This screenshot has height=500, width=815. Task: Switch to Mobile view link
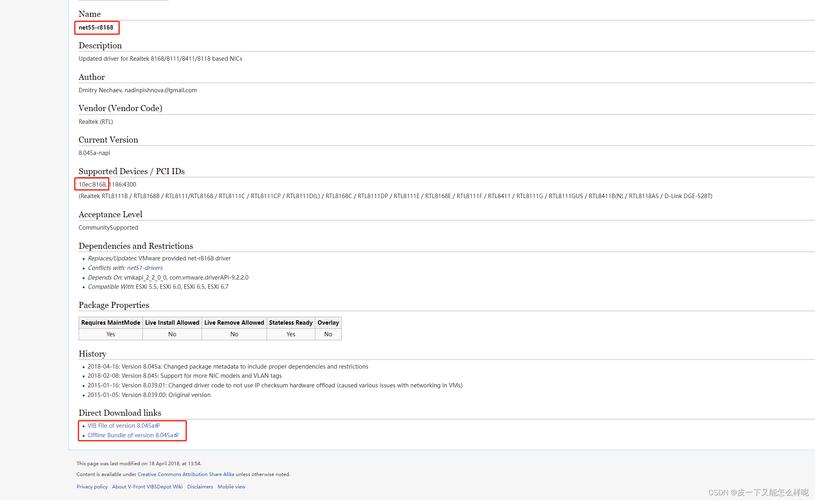point(231,486)
